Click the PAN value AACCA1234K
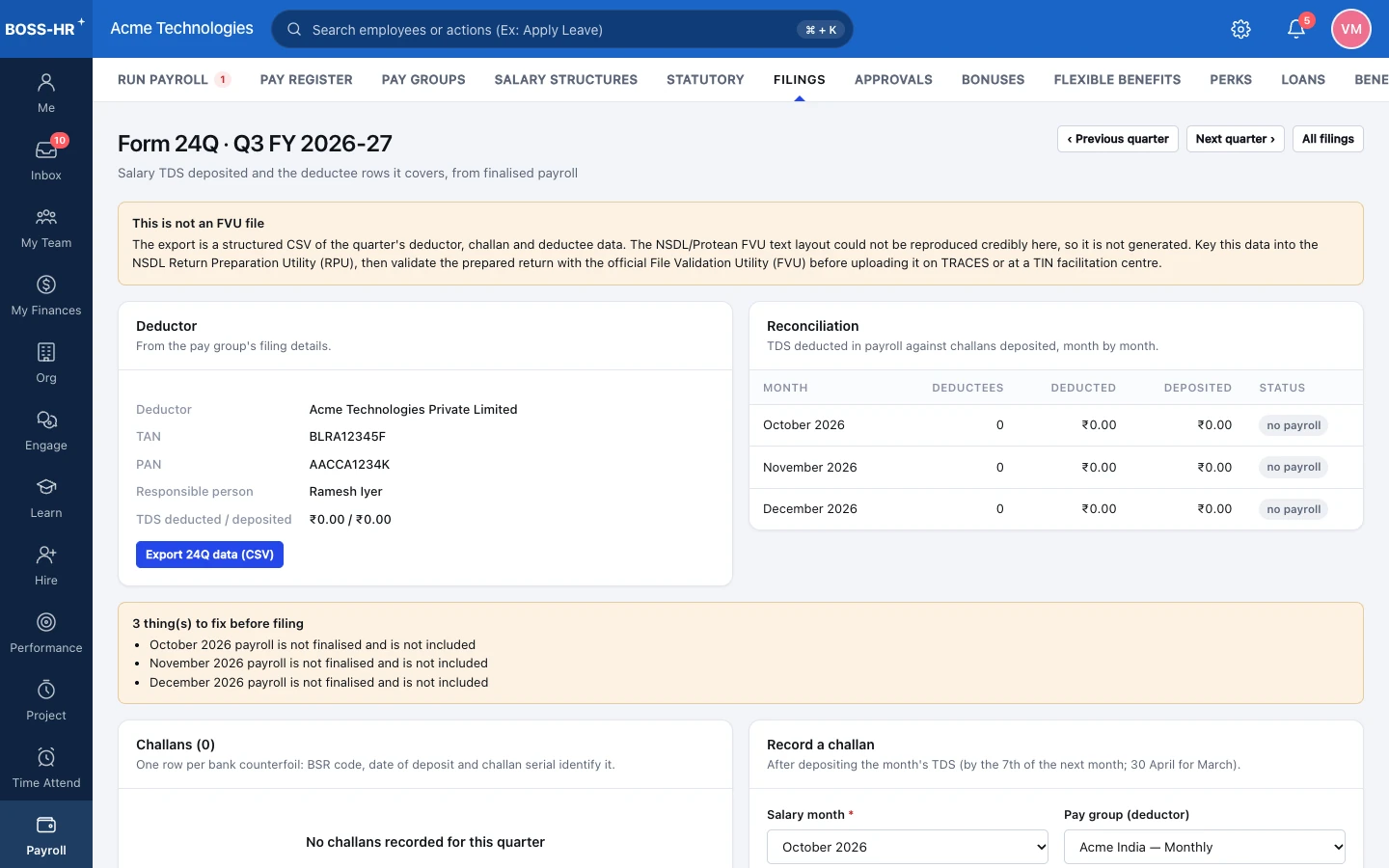Screen dimensions: 1389x868 349,464
